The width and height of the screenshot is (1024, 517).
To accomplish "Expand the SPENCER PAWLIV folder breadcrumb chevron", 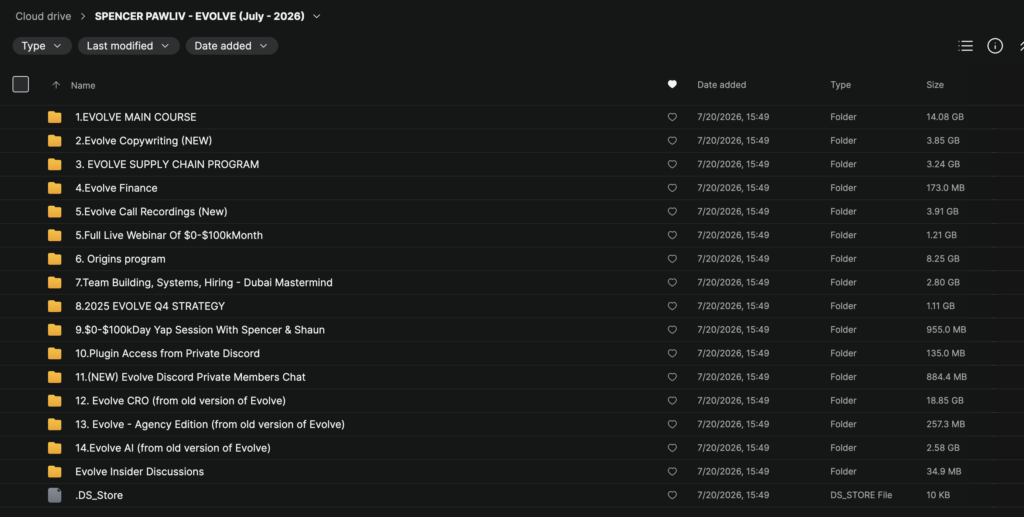I will coord(317,16).
